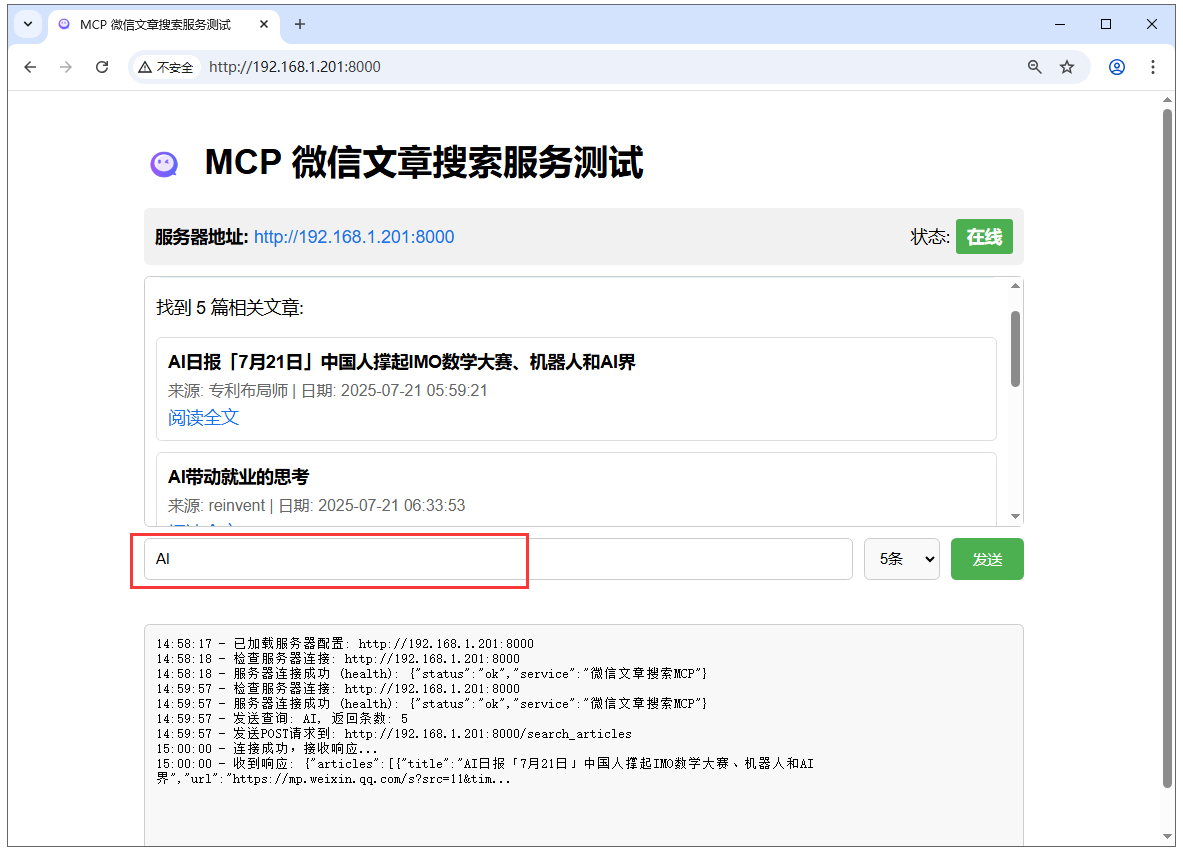Click the page vertical scrollbar thumb
1183x854 pixels.
tap(1167, 449)
